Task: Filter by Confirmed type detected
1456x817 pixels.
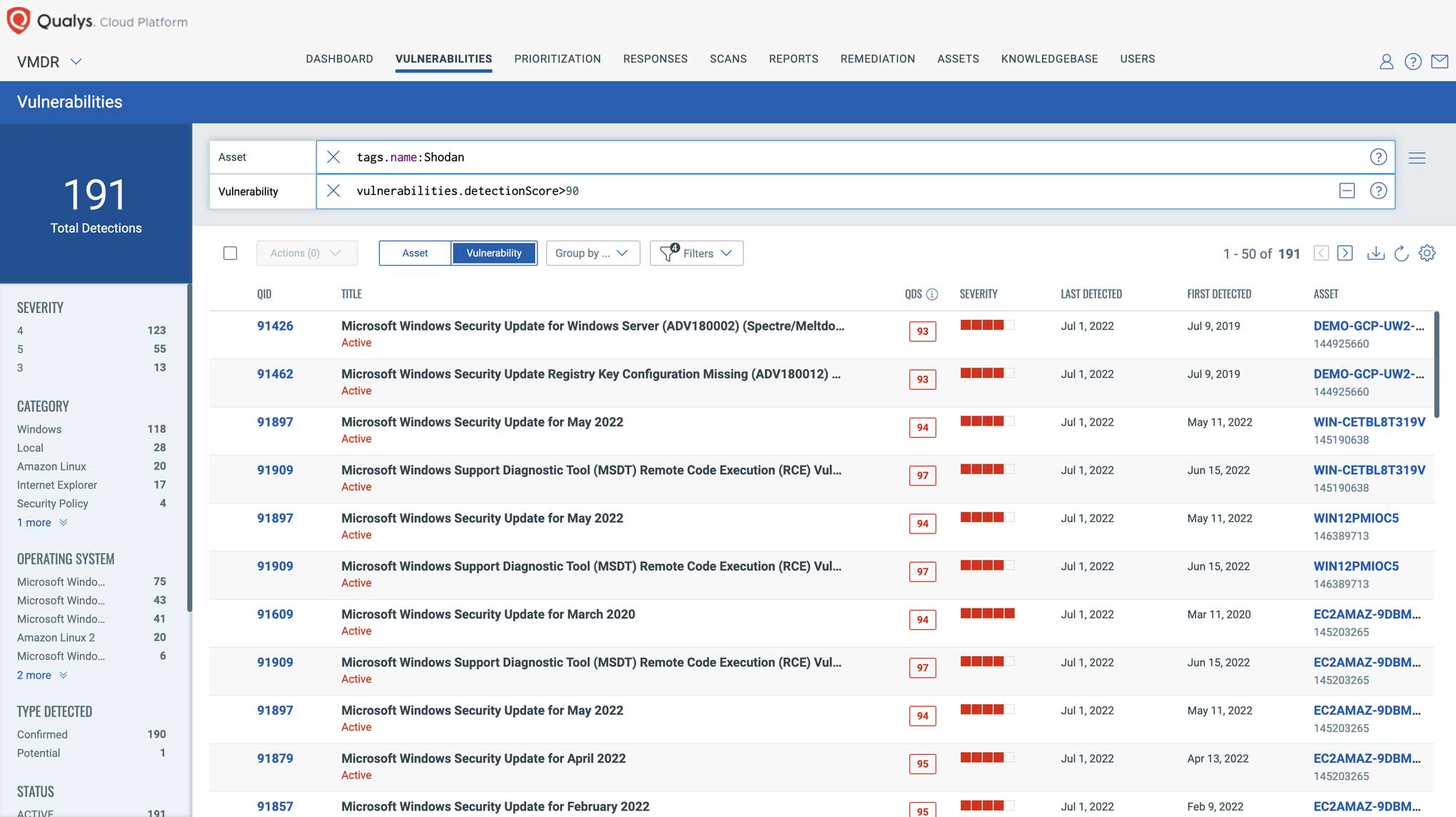Action: tap(91, 735)
